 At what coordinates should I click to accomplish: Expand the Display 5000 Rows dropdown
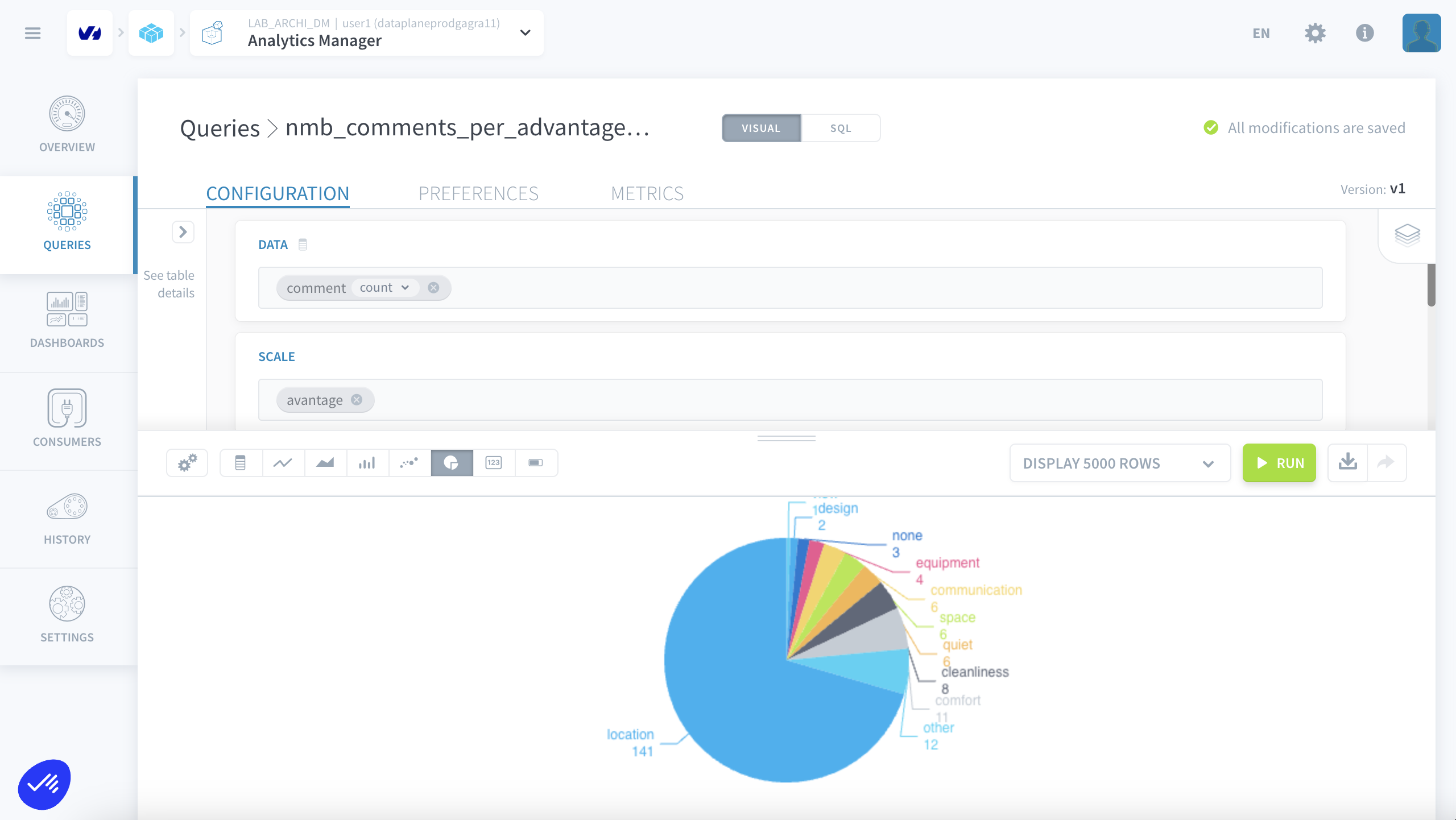coord(1119,463)
